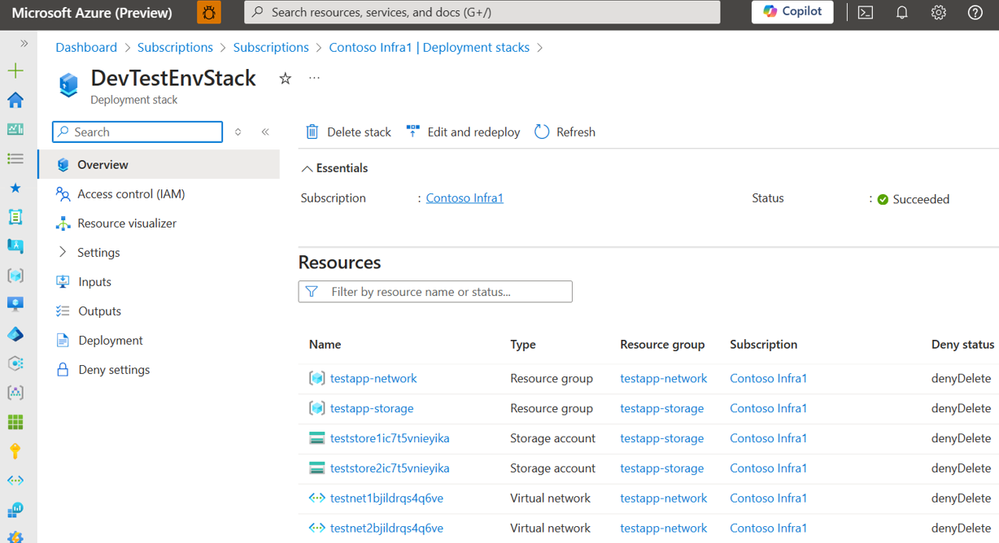Image resolution: width=999 pixels, height=543 pixels.
Task: Open the more options ellipsis next to the title
Action: tap(314, 78)
